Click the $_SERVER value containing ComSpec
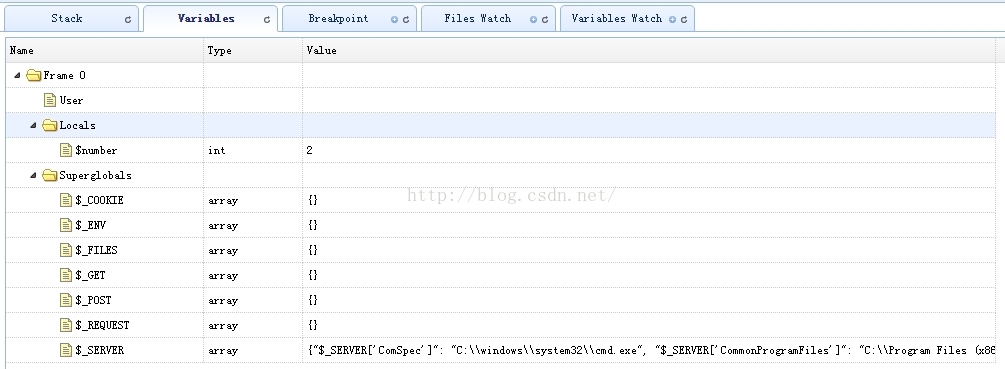This screenshot has width=1005, height=369. pos(651,350)
